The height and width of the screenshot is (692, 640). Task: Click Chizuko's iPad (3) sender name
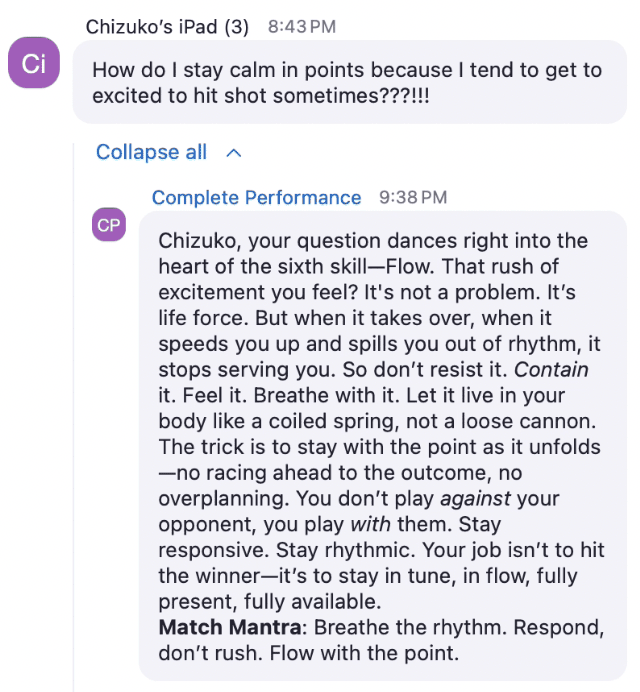coord(167,27)
